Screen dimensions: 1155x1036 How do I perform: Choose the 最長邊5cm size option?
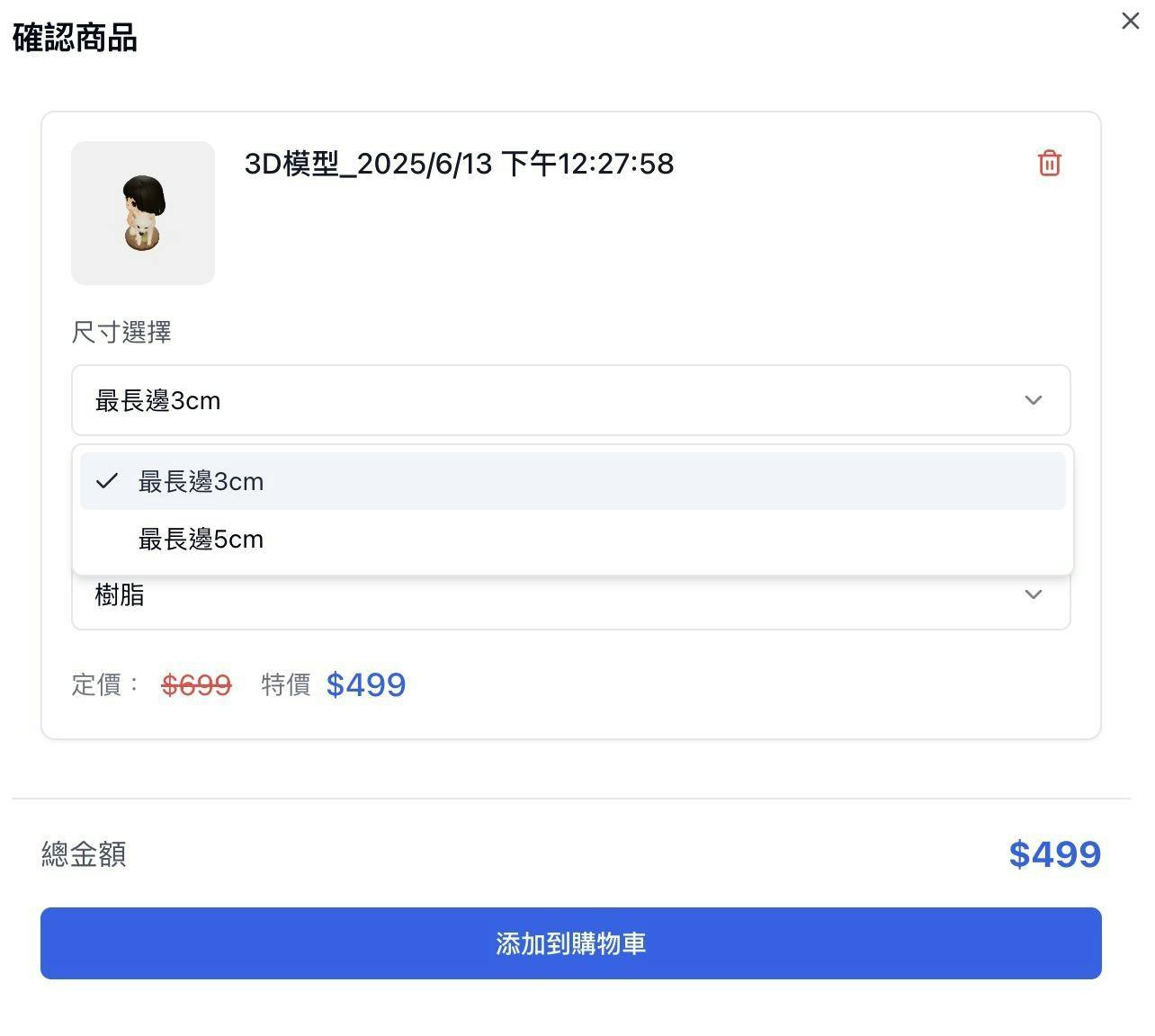573,539
